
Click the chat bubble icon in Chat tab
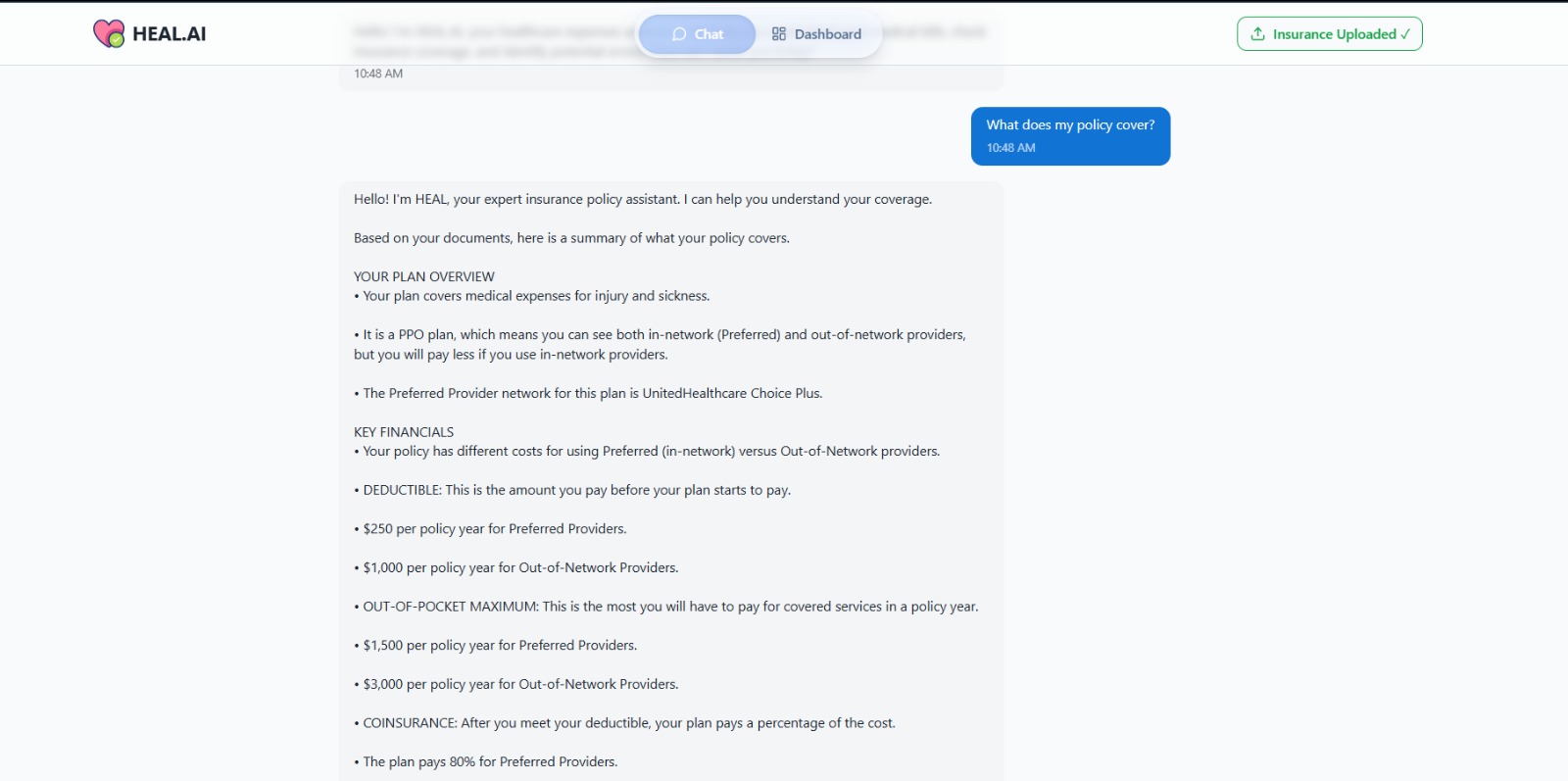click(679, 34)
